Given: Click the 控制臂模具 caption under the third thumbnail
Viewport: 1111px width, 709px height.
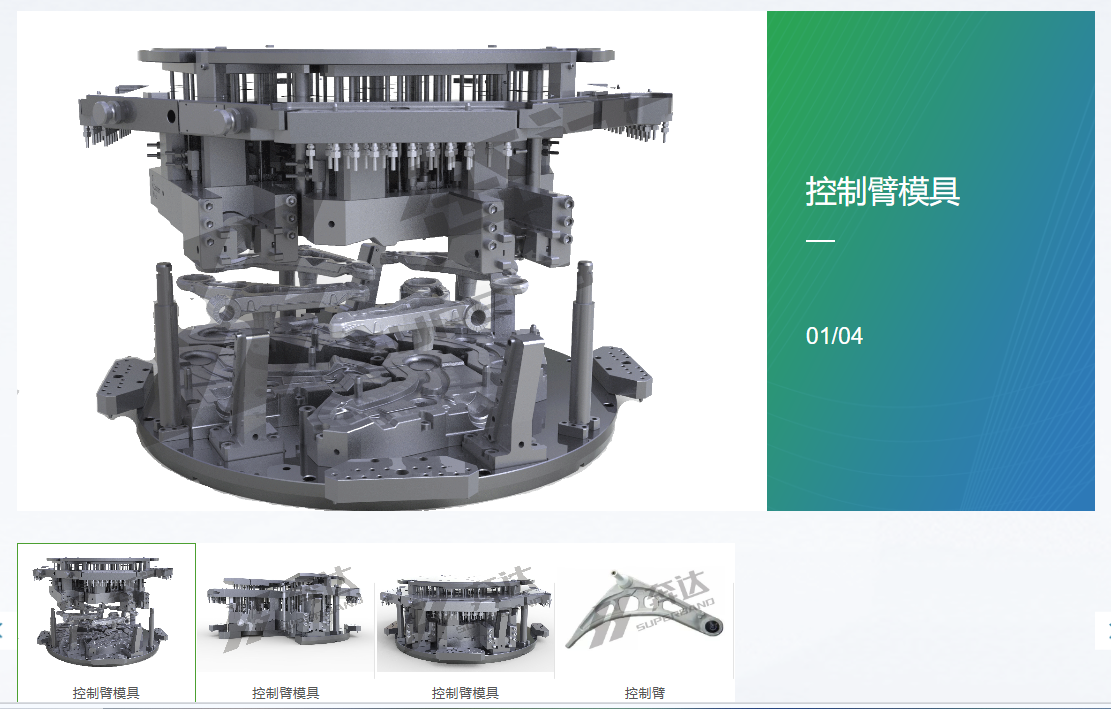Looking at the screenshot, I should [465, 692].
